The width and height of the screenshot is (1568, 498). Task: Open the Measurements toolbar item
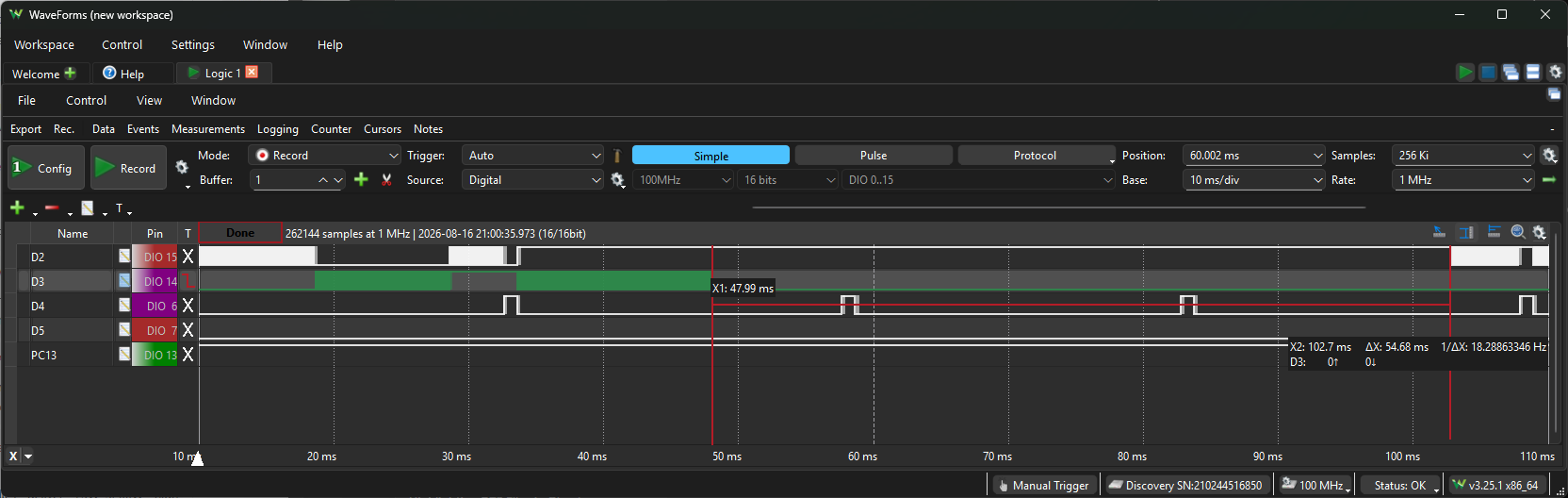click(208, 129)
